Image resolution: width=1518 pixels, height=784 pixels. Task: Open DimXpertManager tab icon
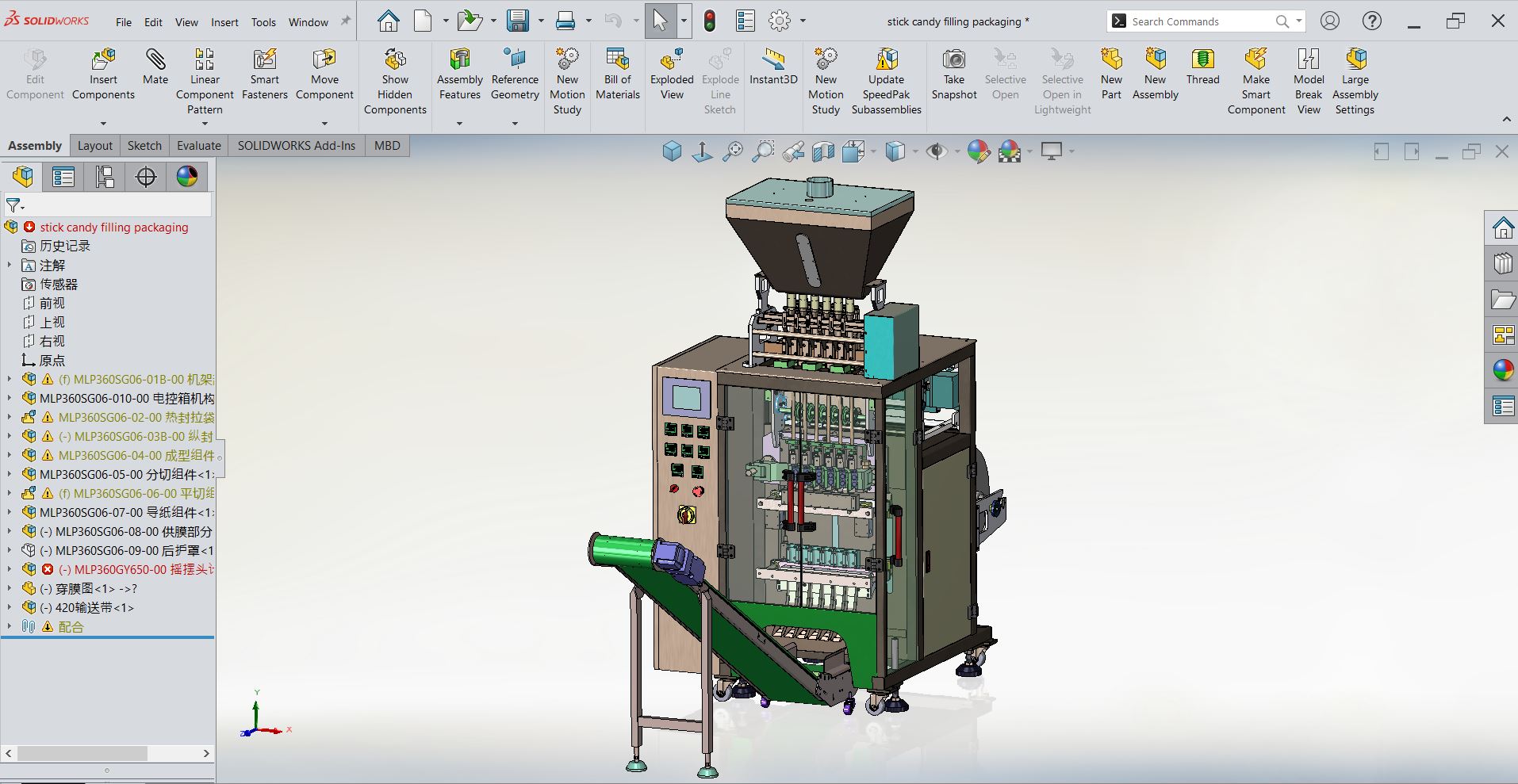click(x=146, y=176)
